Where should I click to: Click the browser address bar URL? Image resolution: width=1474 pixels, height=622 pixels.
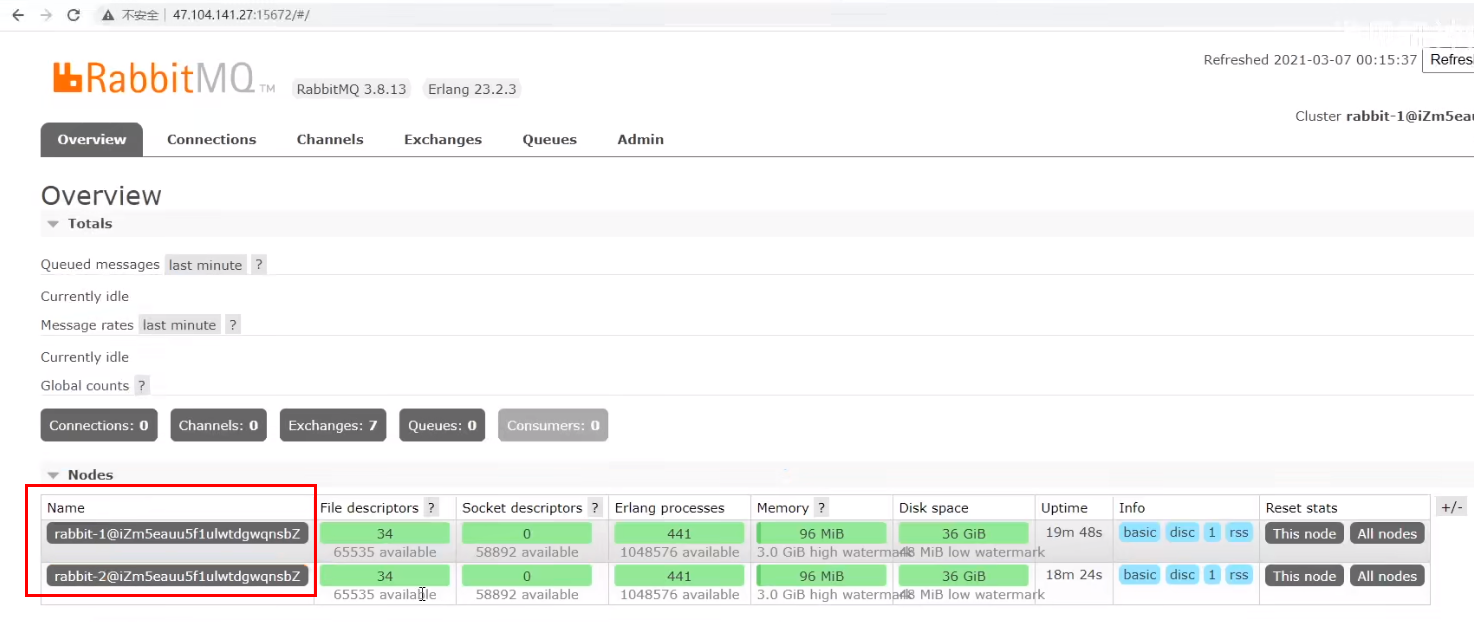(241, 16)
